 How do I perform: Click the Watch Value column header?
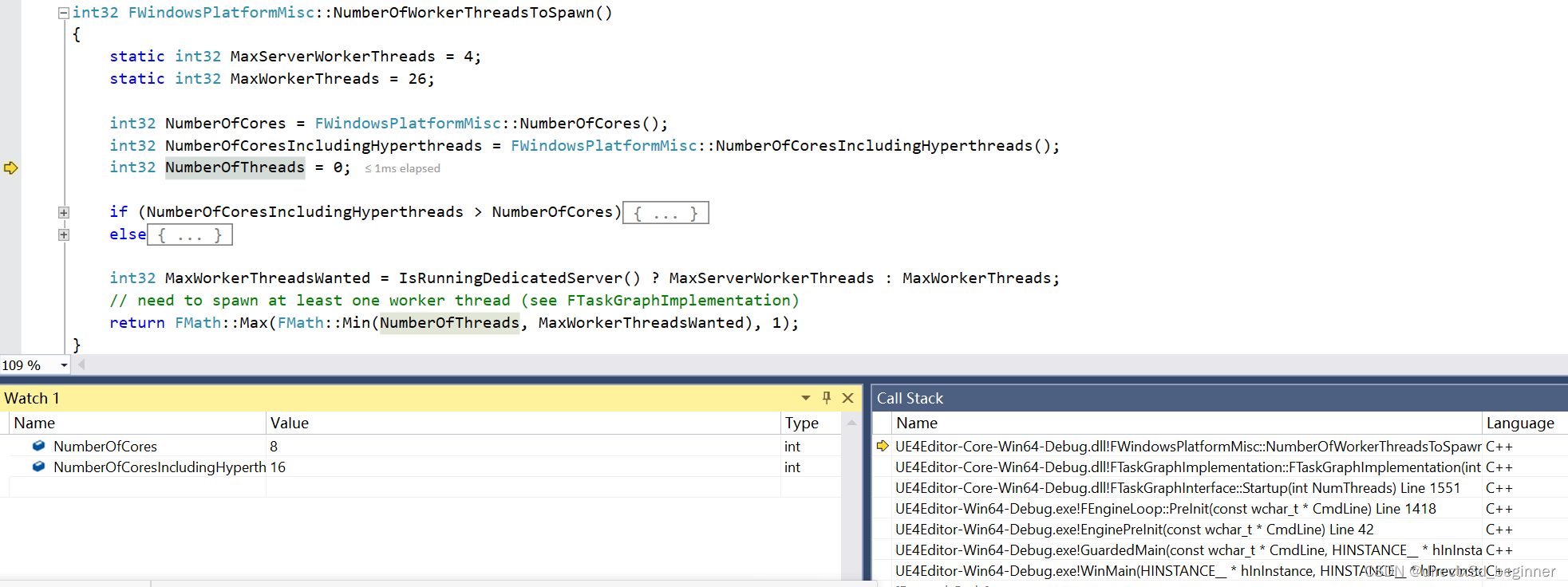coord(523,423)
